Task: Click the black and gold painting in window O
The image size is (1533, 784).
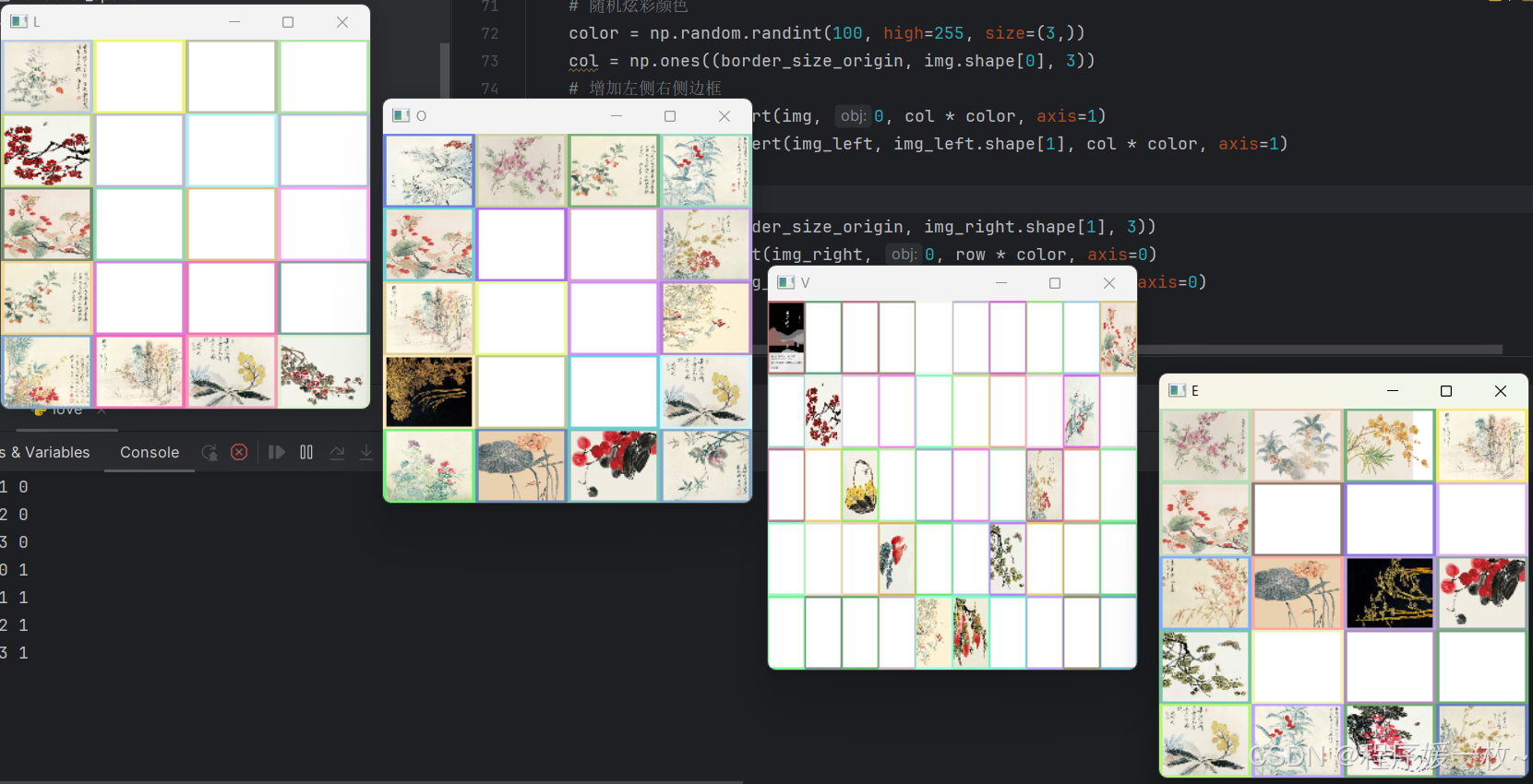Action: [429, 392]
